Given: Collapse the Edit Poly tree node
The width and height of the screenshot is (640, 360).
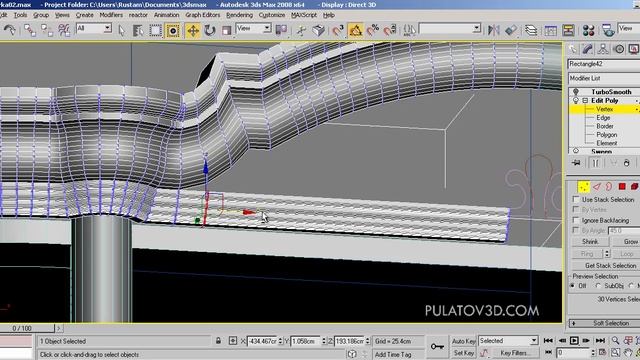Looking at the screenshot, I should (x=585, y=100).
